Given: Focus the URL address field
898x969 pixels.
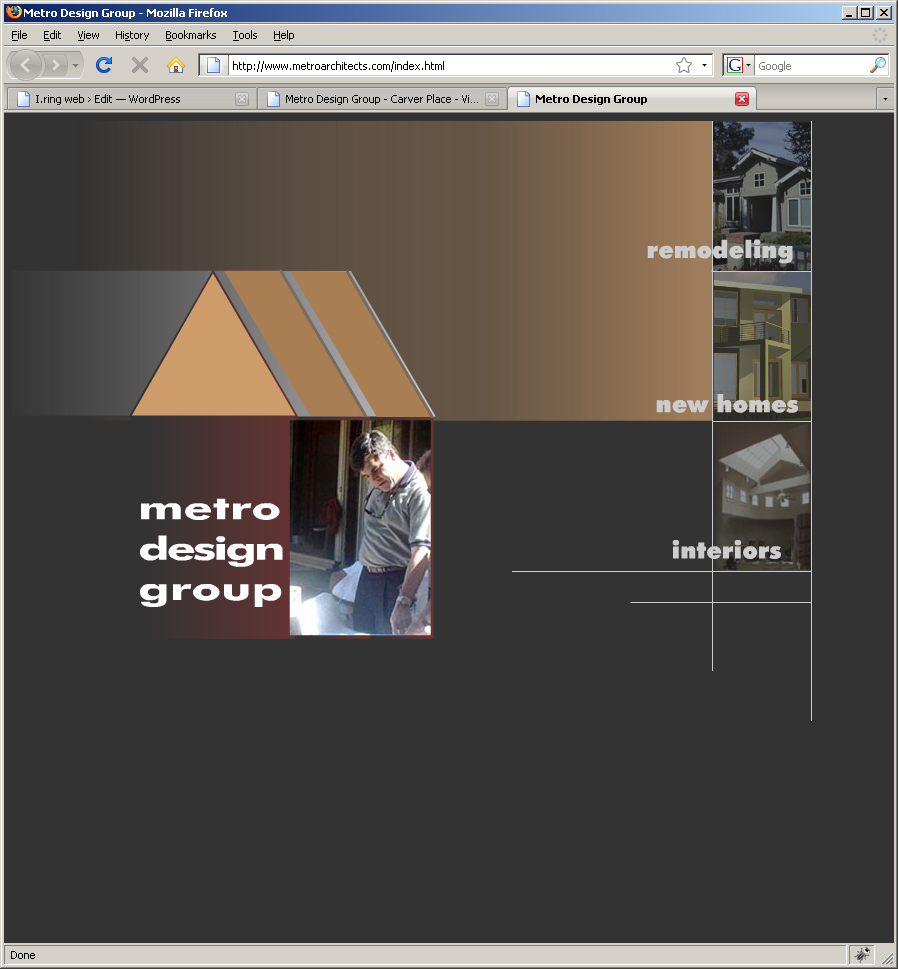Looking at the screenshot, I should 451,66.
